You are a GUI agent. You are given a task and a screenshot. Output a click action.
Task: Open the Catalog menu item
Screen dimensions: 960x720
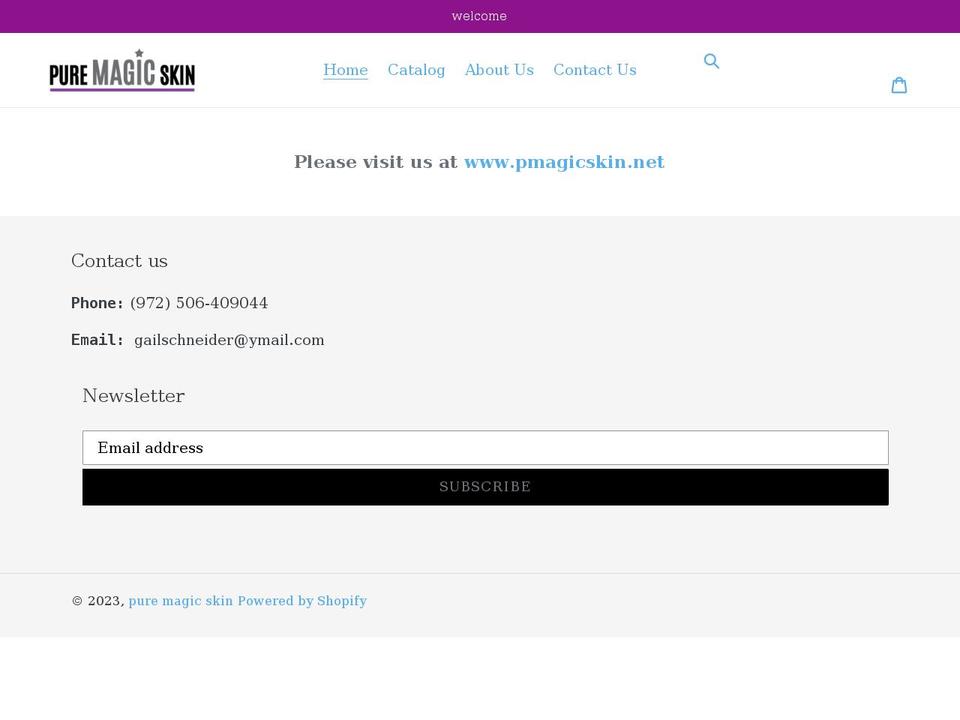click(x=416, y=70)
